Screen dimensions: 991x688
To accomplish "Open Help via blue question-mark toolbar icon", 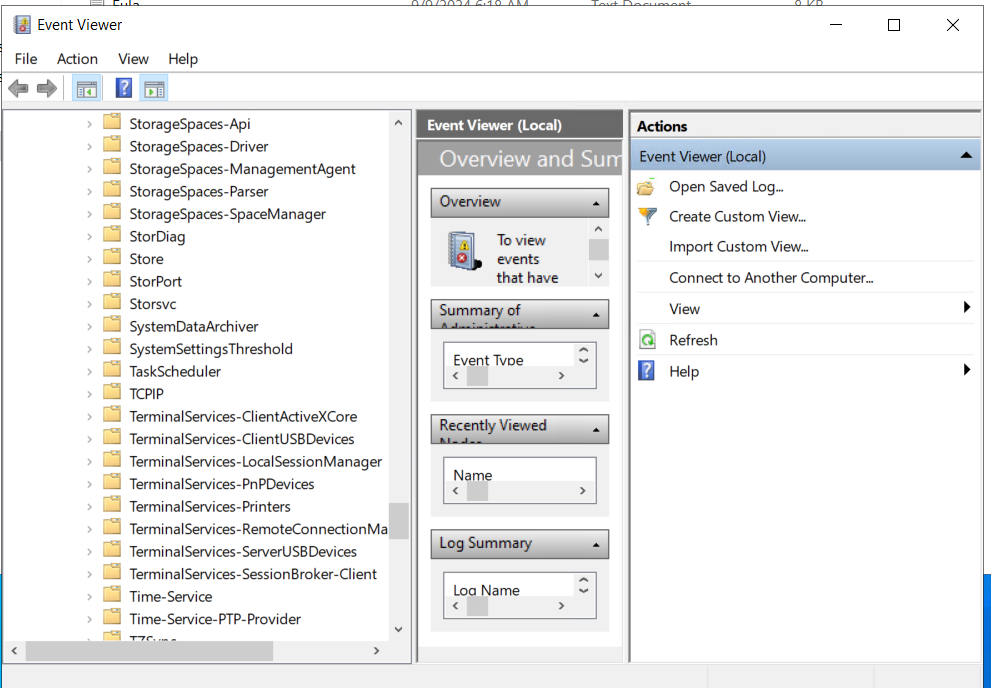I will coord(124,88).
